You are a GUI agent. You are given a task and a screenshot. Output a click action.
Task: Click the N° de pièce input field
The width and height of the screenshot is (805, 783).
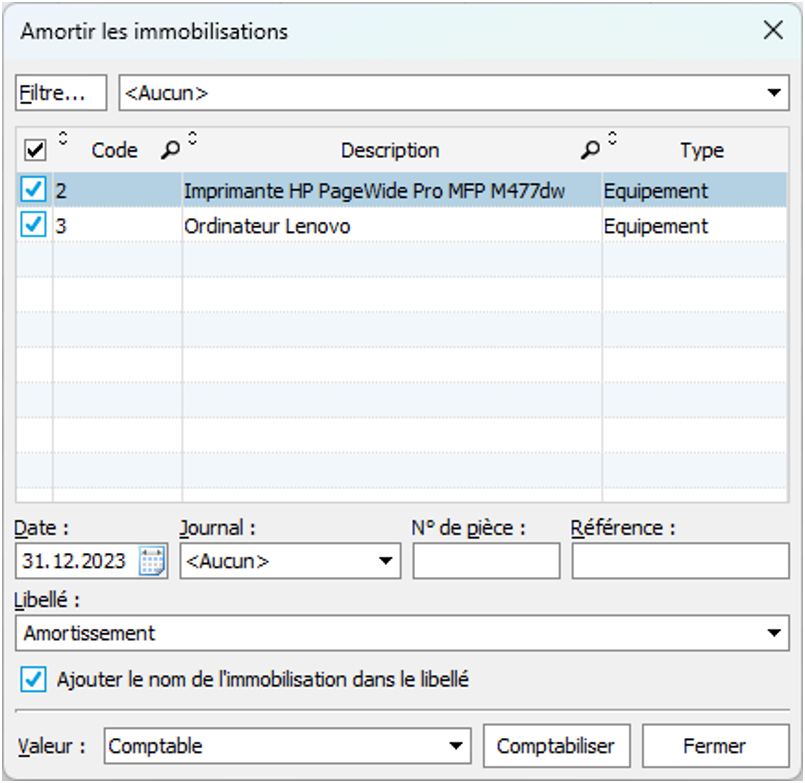(486, 561)
